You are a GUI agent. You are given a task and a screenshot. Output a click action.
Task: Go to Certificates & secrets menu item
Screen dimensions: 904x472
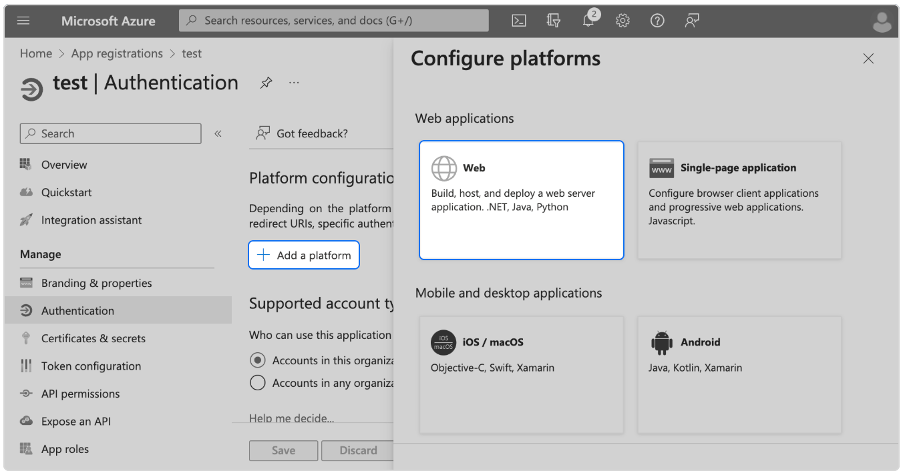[x=92, y=338]
